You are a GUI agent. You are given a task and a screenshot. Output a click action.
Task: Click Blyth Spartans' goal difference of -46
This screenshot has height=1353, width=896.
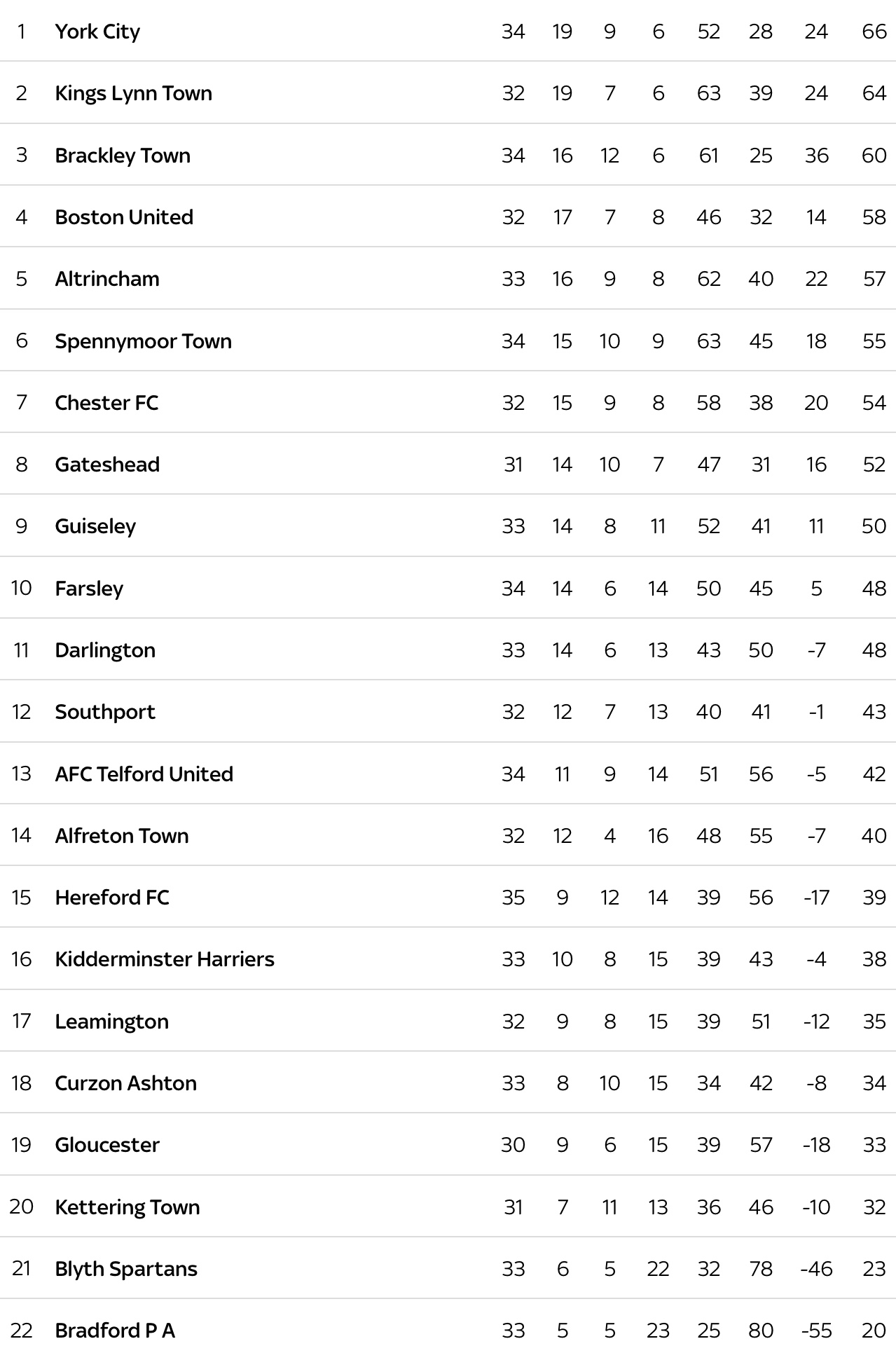816,1269
